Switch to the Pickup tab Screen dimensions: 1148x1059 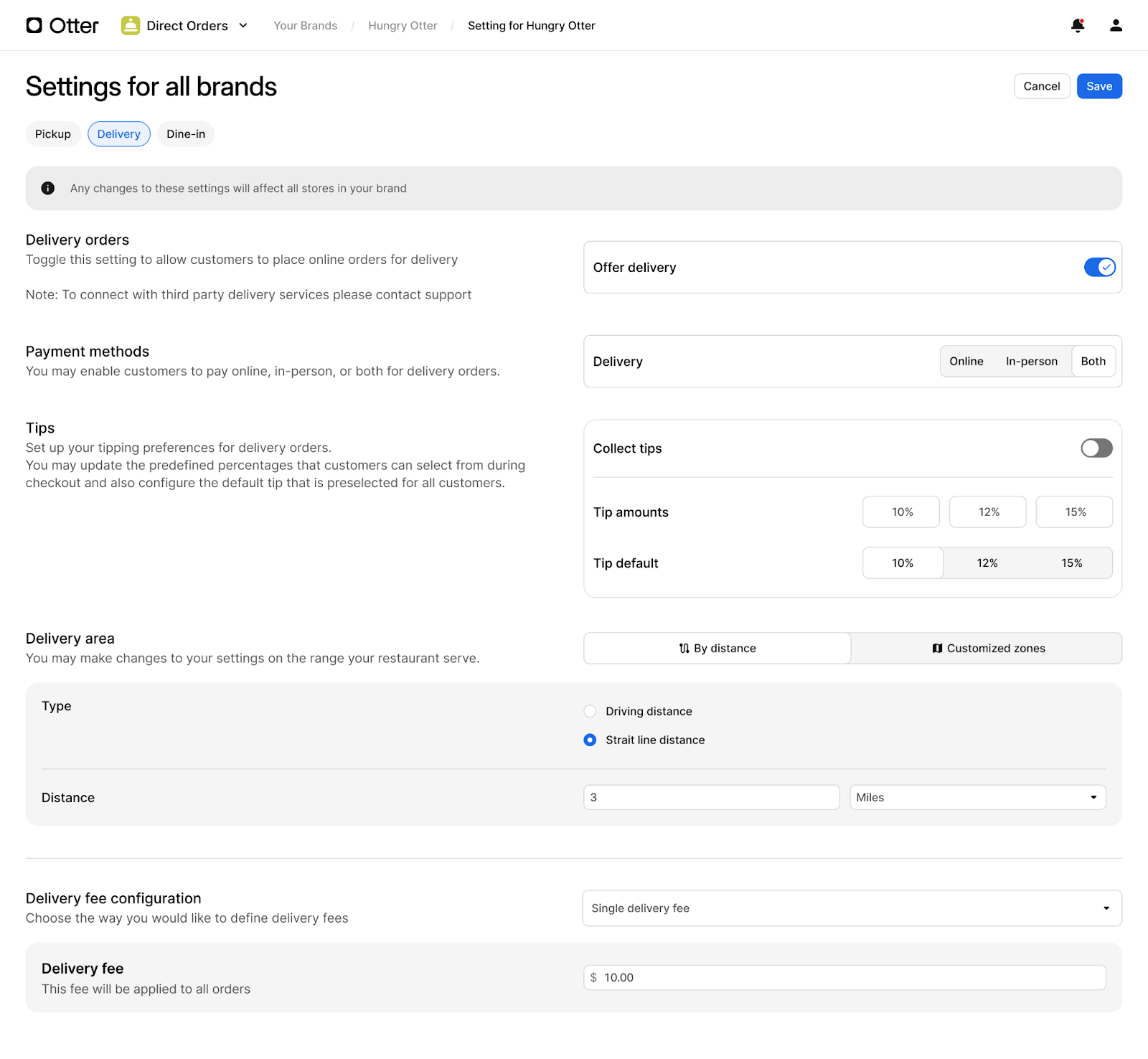point(53,134)
